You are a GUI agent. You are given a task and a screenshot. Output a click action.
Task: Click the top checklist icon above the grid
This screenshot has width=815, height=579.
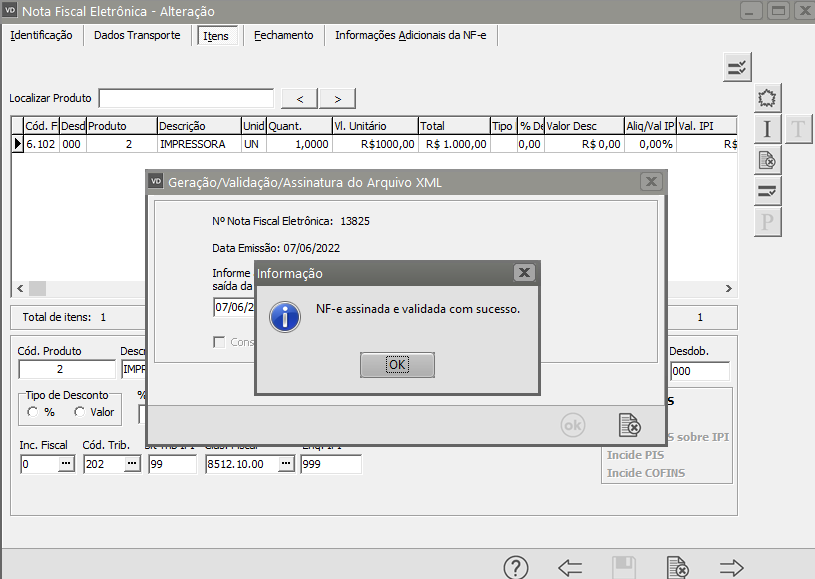pyautogui.click(x=737, y=67)
